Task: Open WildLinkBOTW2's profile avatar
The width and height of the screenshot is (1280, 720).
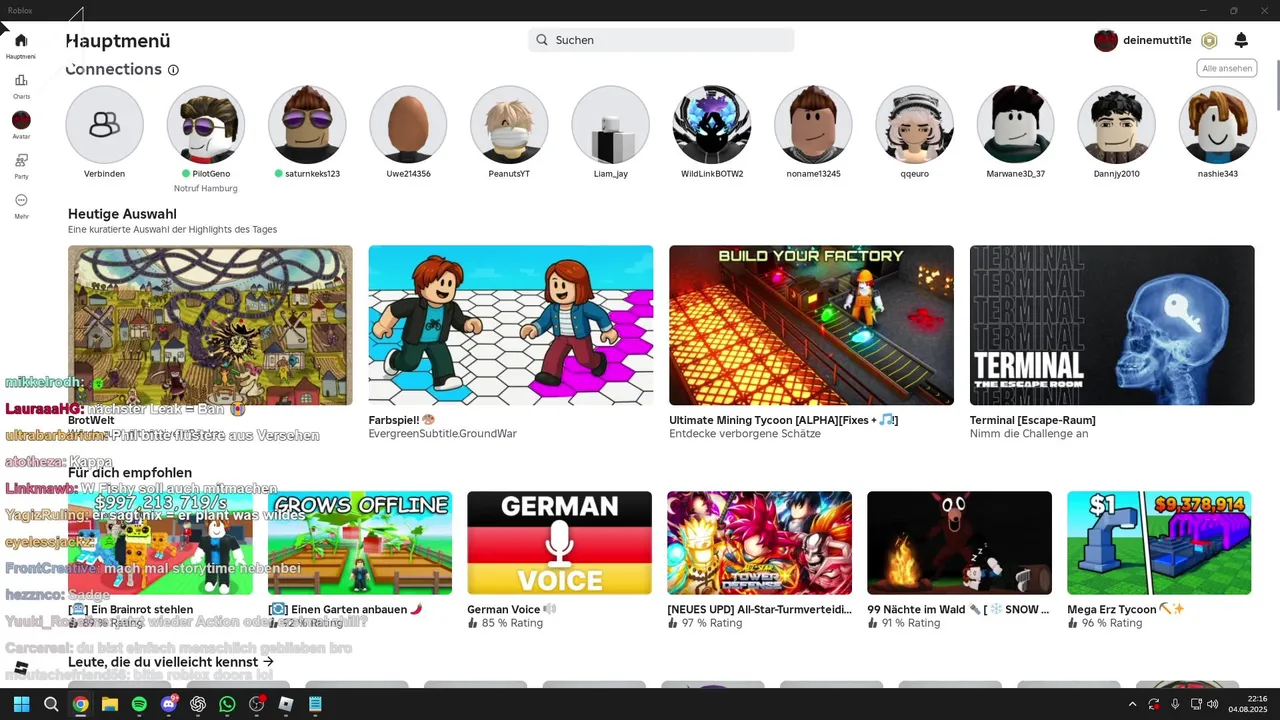Action: [712, 124]
